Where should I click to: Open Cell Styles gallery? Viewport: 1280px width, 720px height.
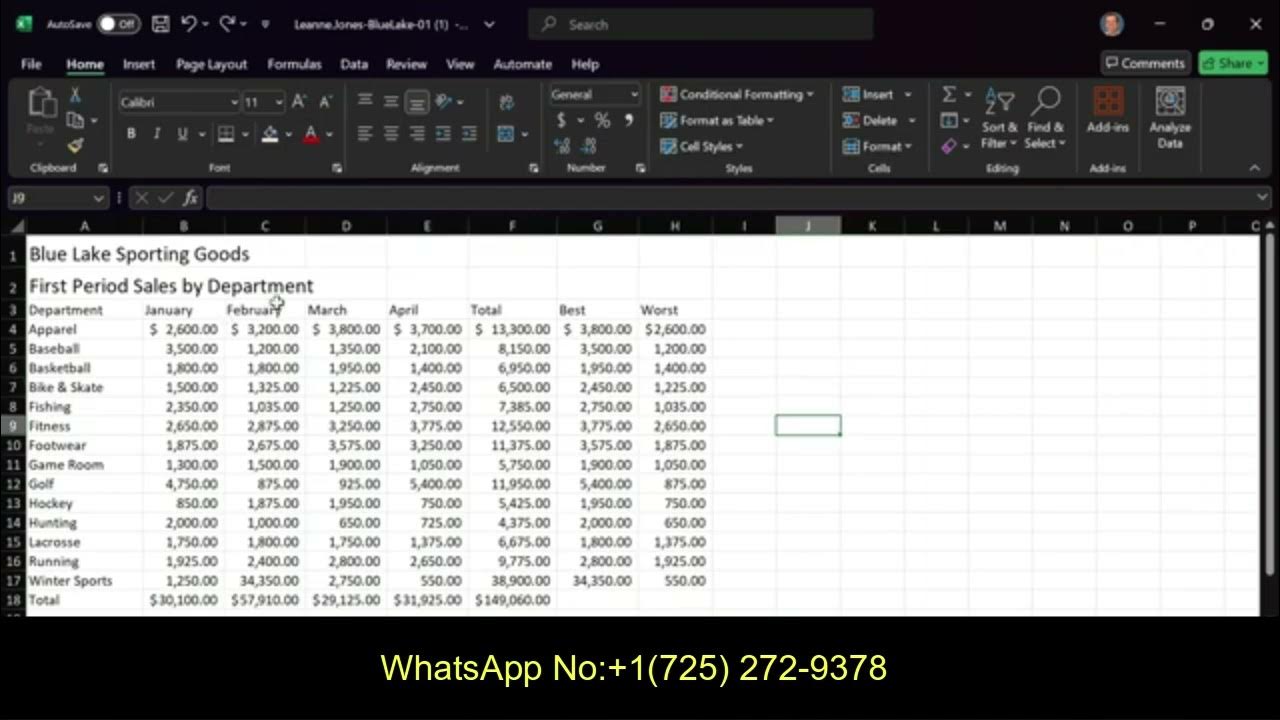tap(702, 146)
